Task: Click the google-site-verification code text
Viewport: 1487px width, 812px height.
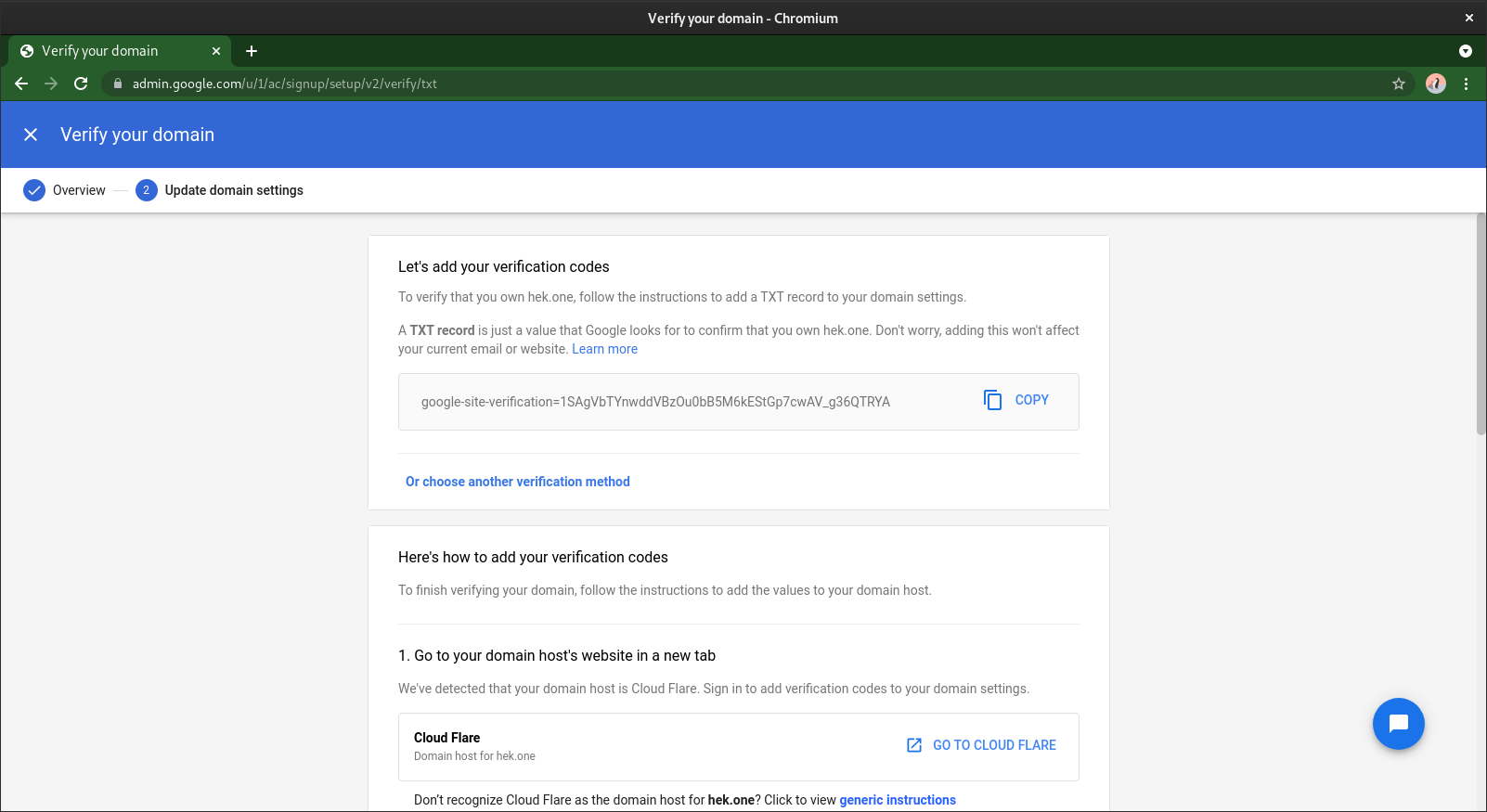Action: coord(655,402)
